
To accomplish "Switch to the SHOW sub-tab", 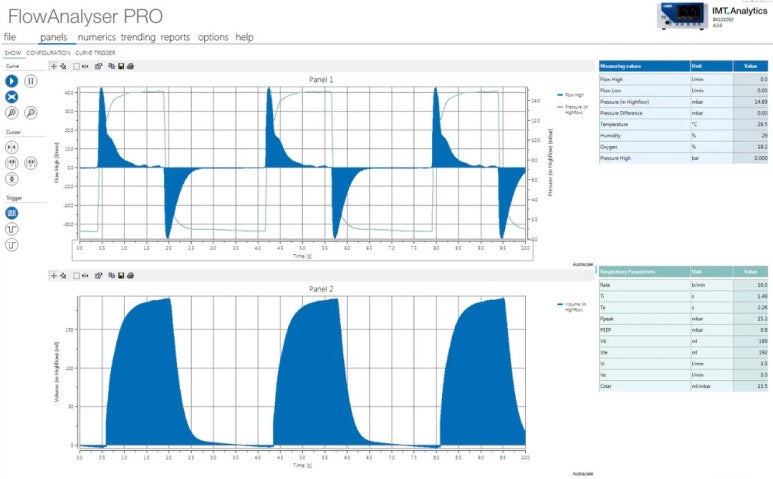I will pyautogui.click(x=13, y=53).
